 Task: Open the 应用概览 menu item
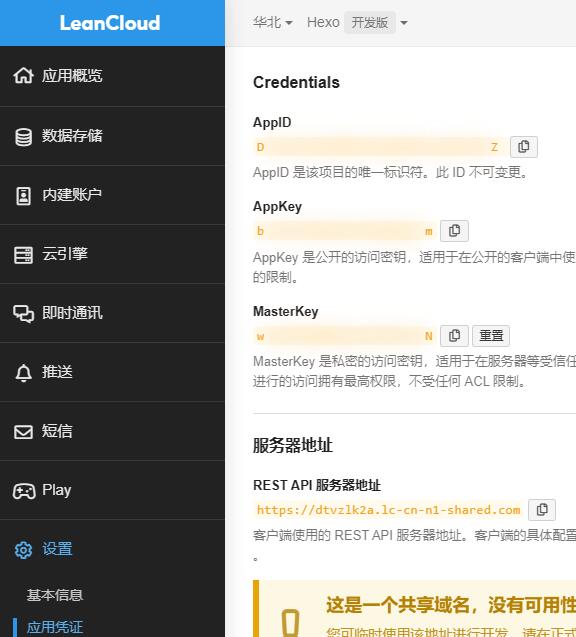[x=112, y=76]
